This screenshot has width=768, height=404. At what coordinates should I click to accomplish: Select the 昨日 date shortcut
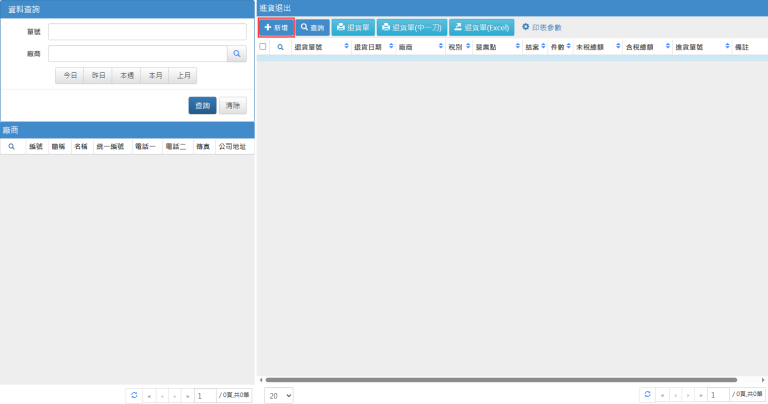[x=98, y=75]
